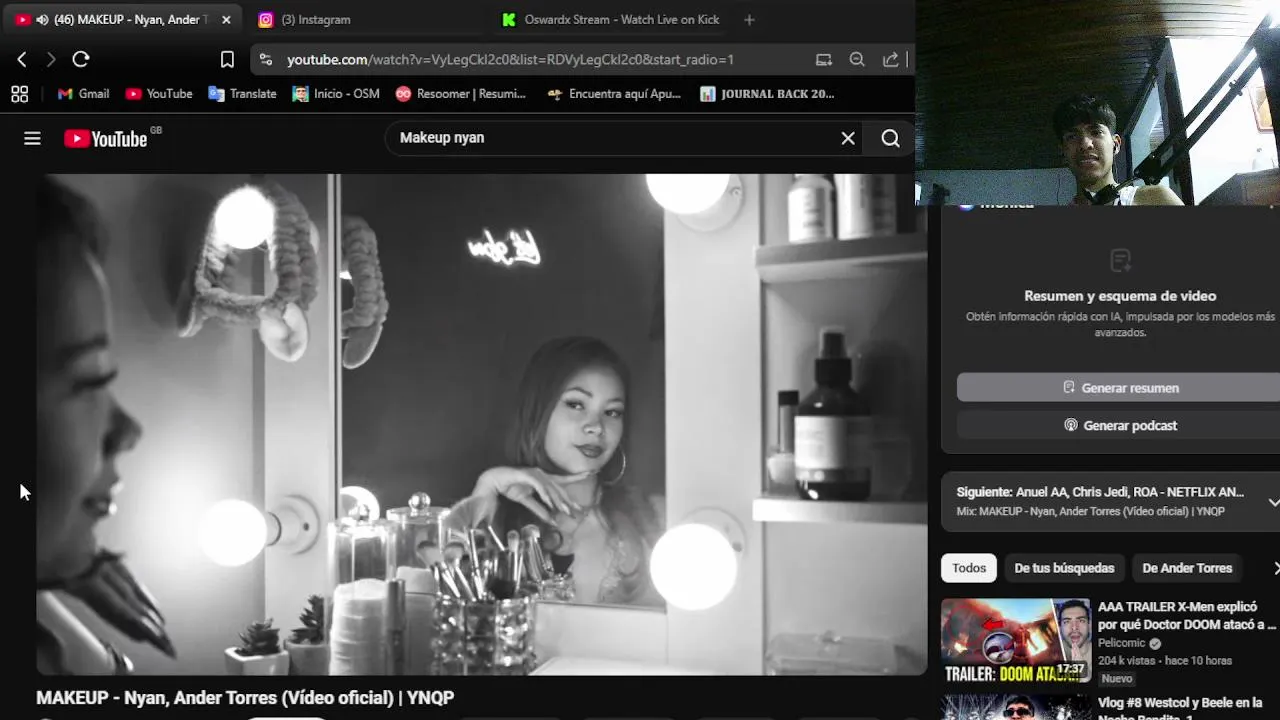This screenshot has width=1280, height=720.
Task: Click Generar resumen button
Action: (x=1118, y=388)
